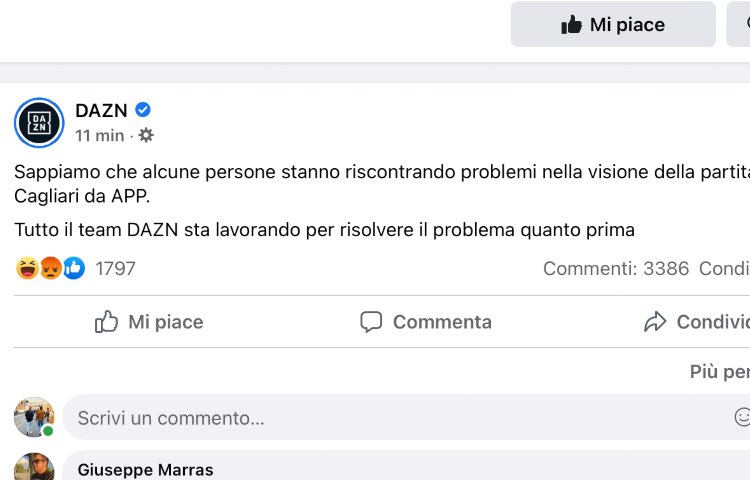This screenshot has height=480, width=750.
Task: Click the "Commenta" speech bubble button
Action: point(426,322)
